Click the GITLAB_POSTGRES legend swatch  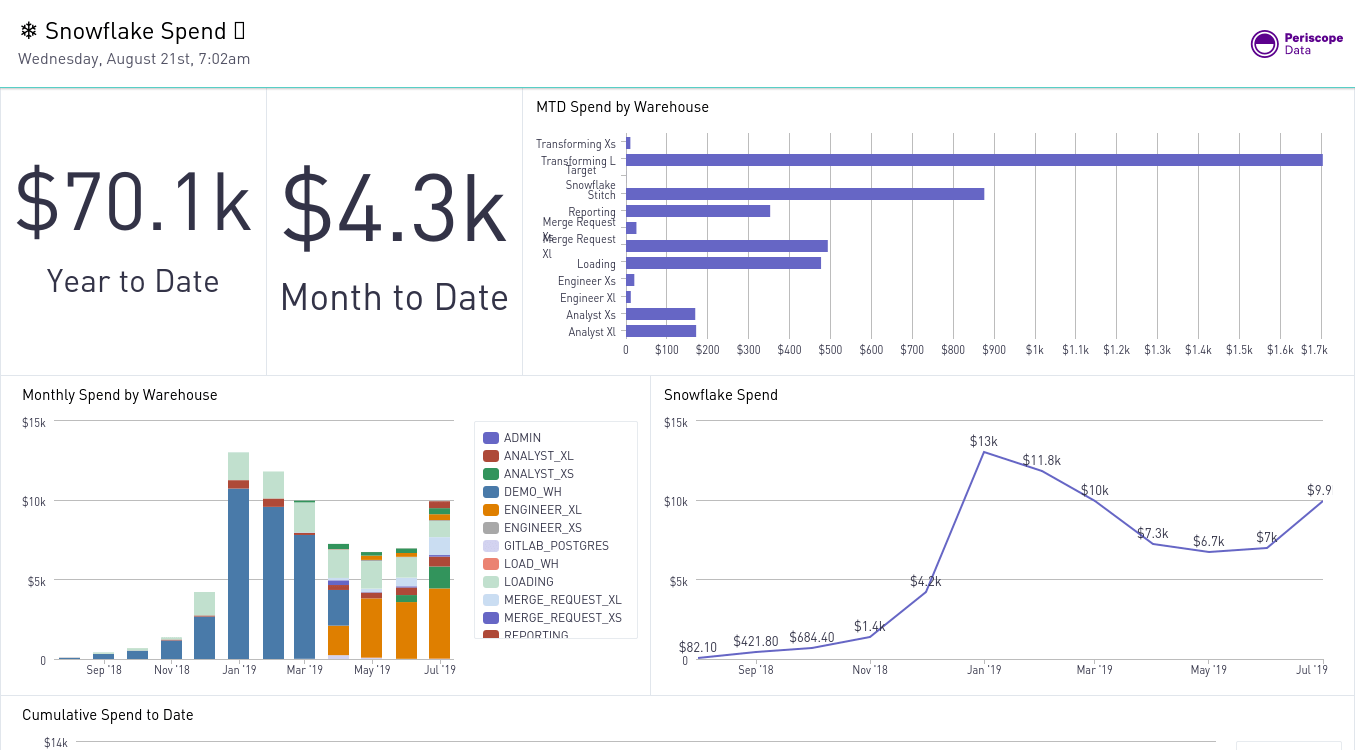(x=489, y=545)
